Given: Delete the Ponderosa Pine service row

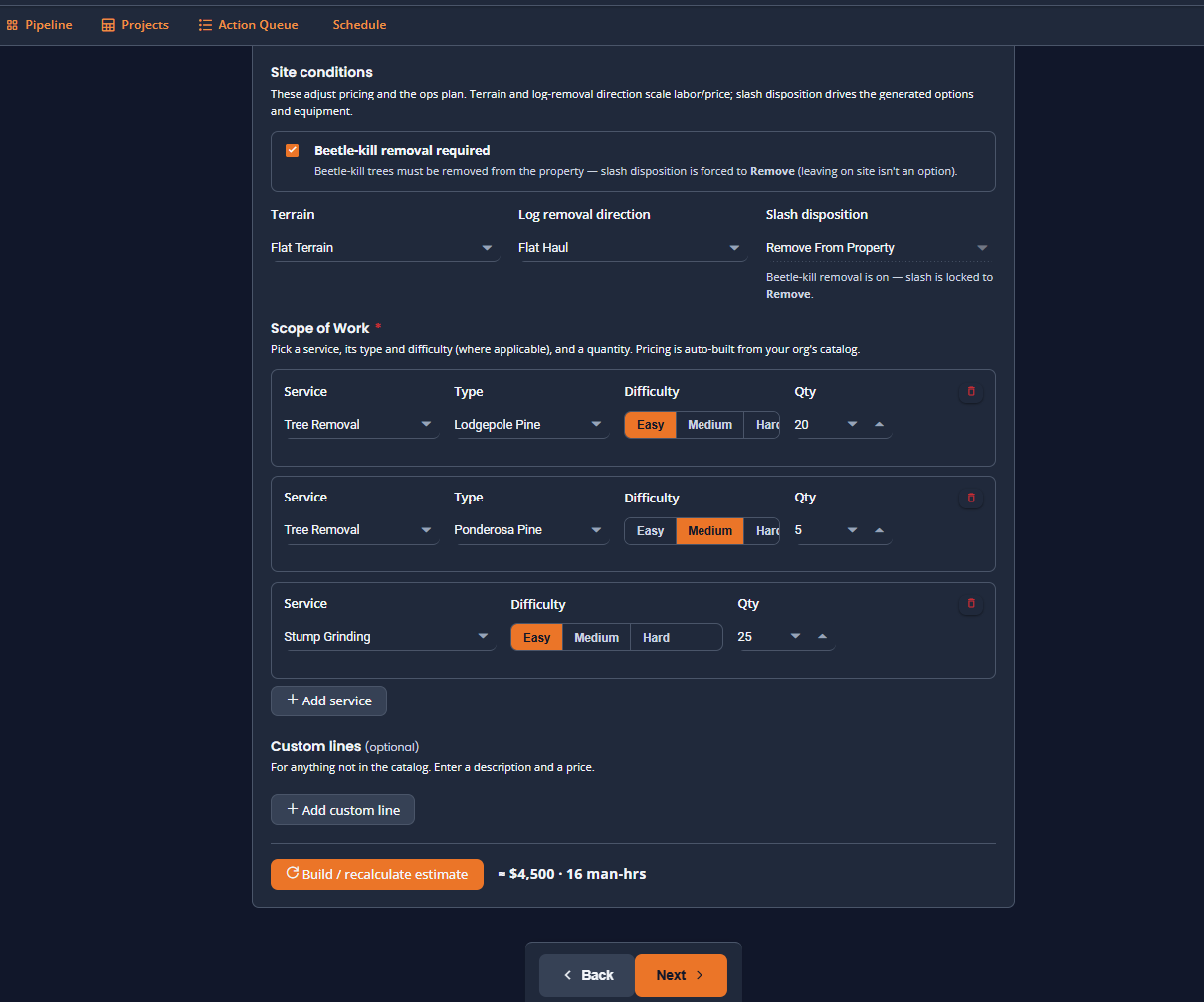Looking at the screenshot, I should pyautogui.click(x=971, y=498).
